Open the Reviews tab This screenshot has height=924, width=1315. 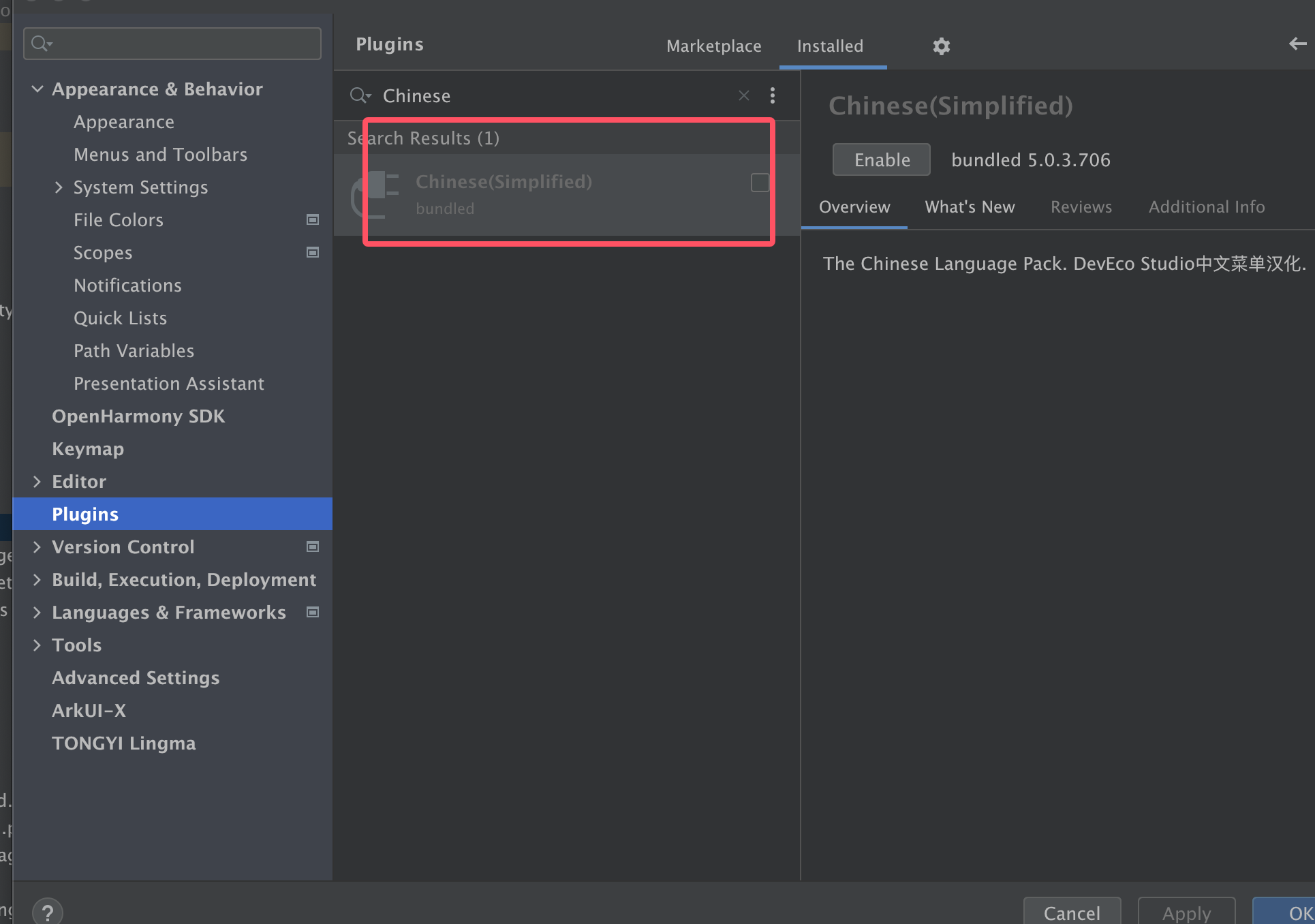(1081, 207)
